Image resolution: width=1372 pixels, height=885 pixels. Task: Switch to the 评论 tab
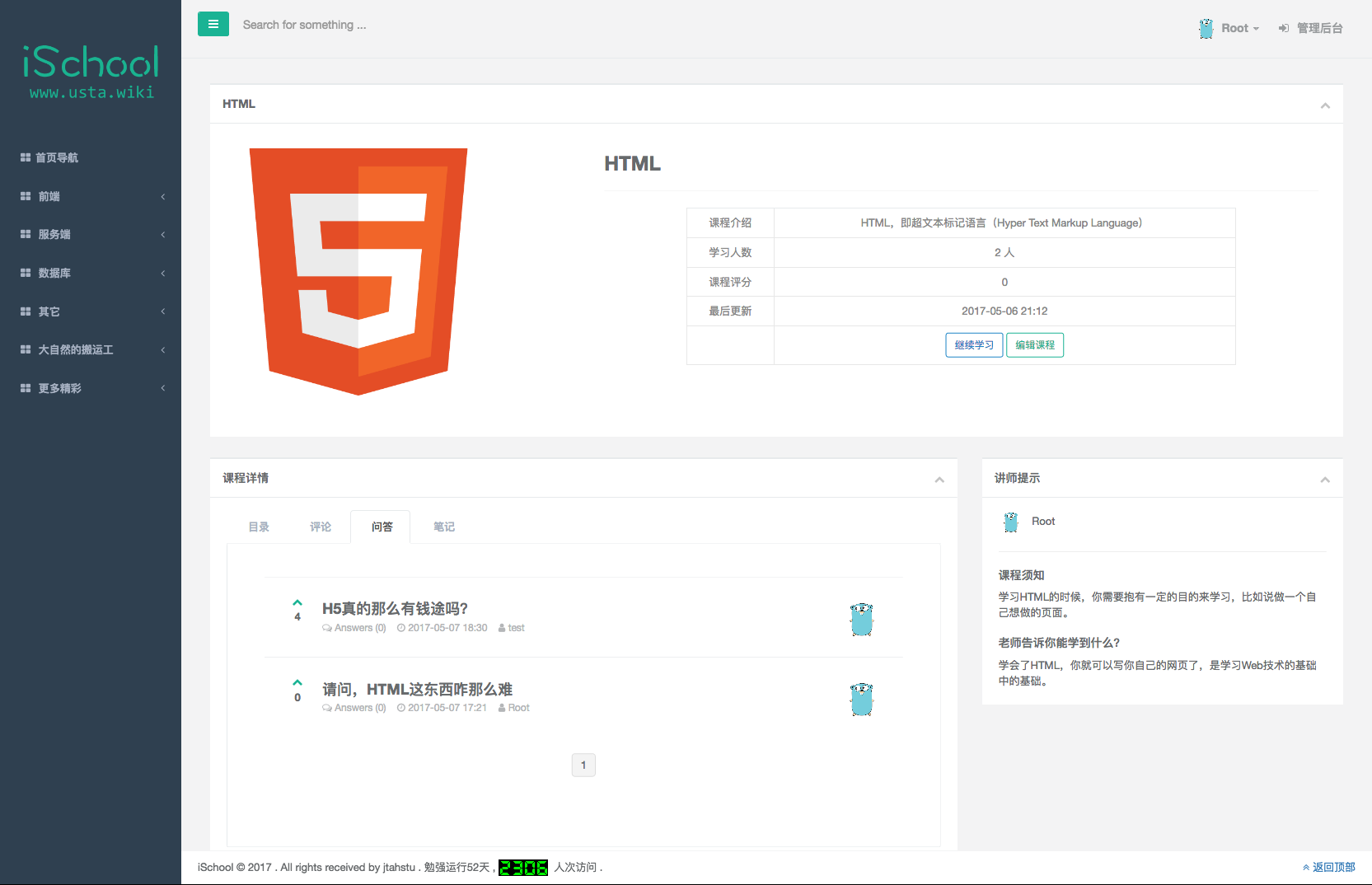[321, 527]
